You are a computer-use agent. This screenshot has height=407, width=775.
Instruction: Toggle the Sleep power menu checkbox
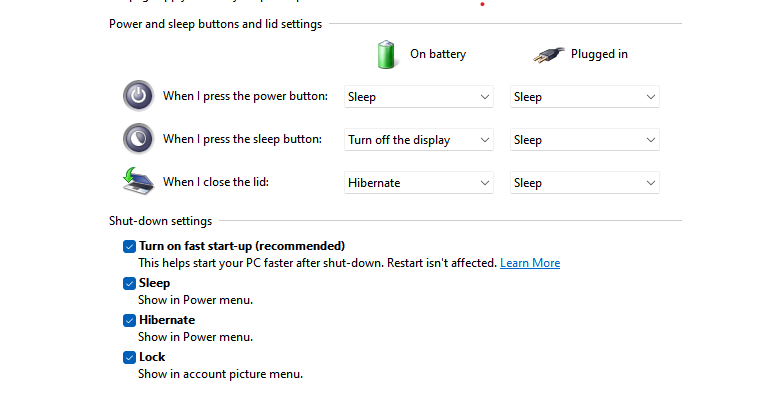tap(129, 283)
